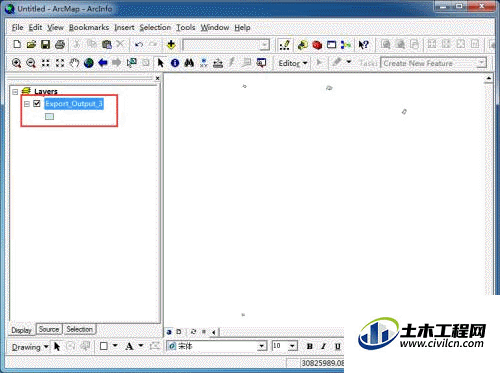Open the View menu
Screen dimensions: 500x373
pos(55,28)
